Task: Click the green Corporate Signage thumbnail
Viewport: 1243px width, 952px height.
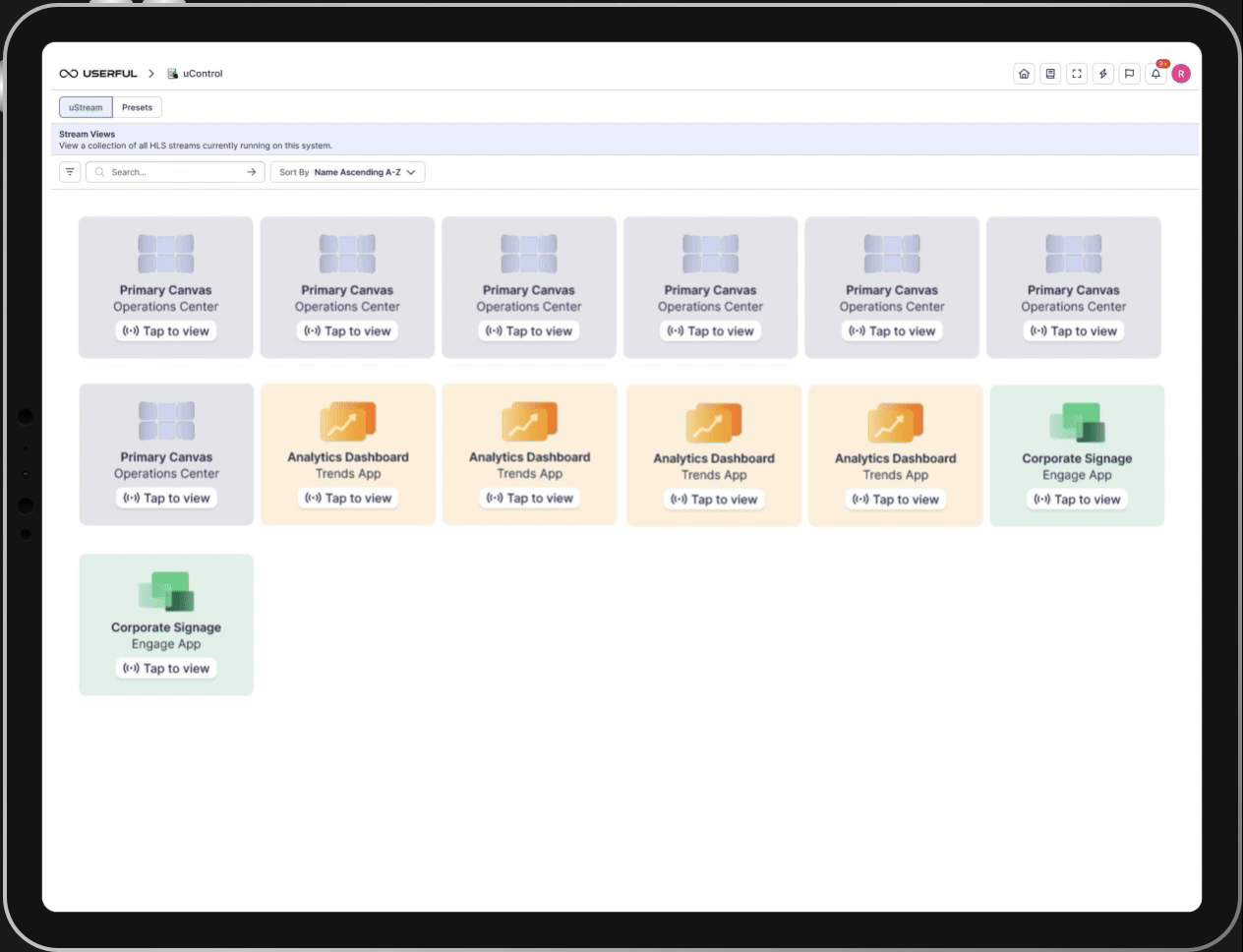Action: [x=1077, y=421]
